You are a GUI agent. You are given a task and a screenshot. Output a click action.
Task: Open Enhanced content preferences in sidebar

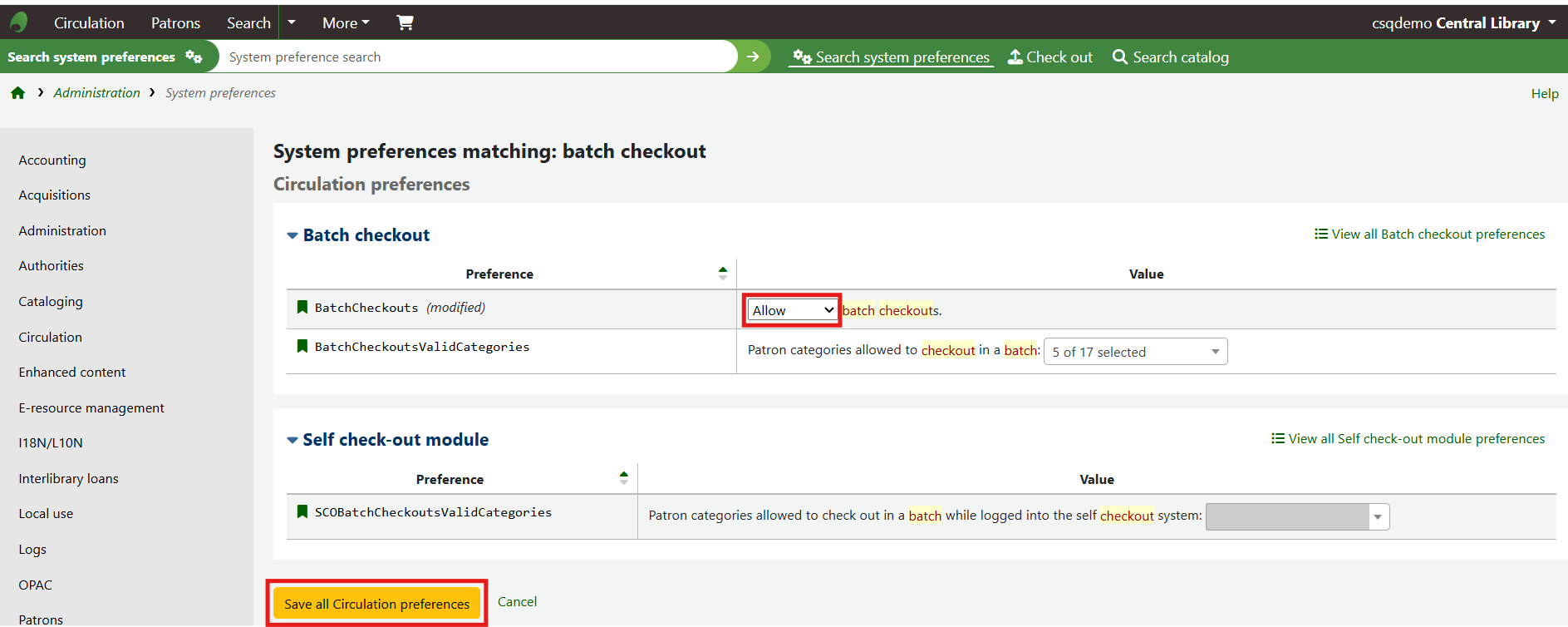pos(72,373)
